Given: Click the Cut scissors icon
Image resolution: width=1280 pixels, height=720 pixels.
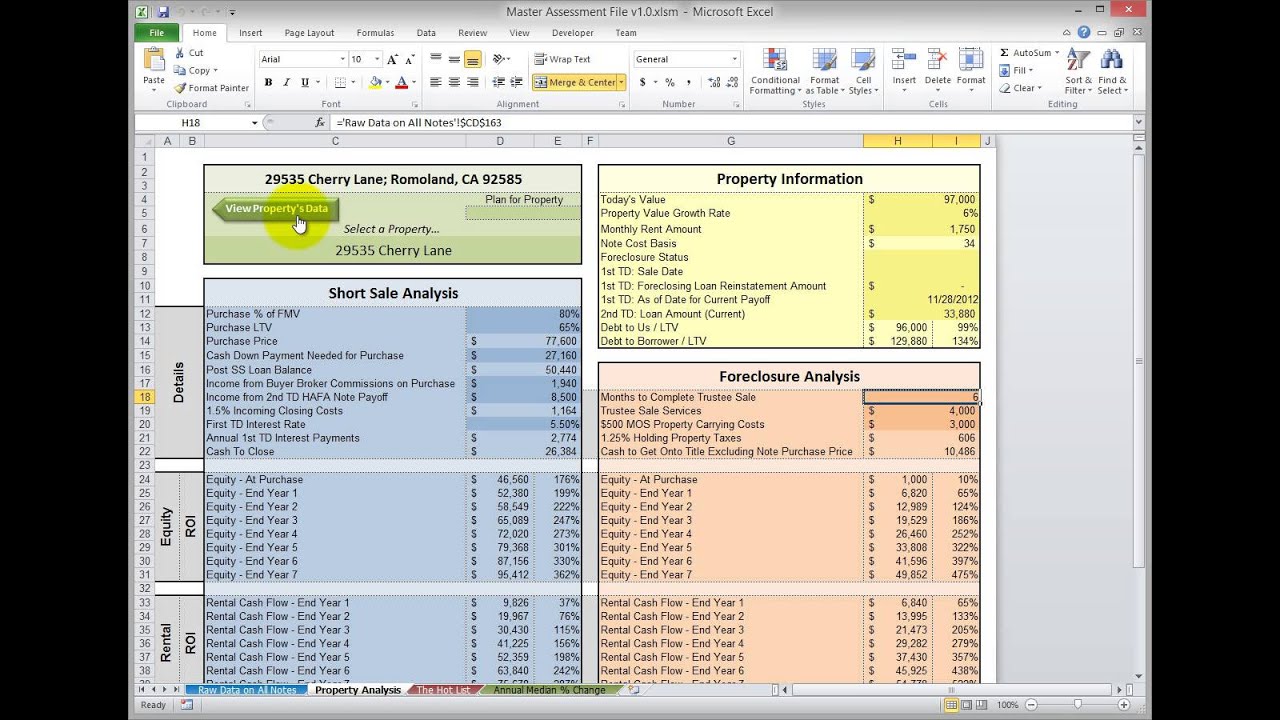Looking at the screenshot, I should click(x=180, y=53).
